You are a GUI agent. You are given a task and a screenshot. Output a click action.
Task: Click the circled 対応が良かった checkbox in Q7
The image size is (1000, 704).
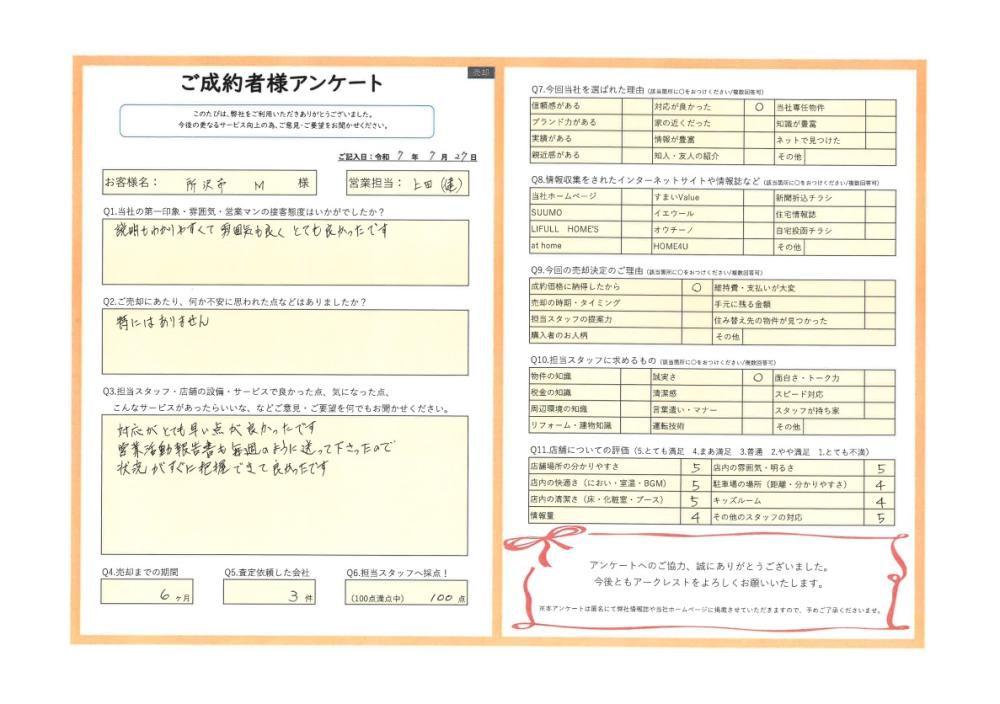759,107
